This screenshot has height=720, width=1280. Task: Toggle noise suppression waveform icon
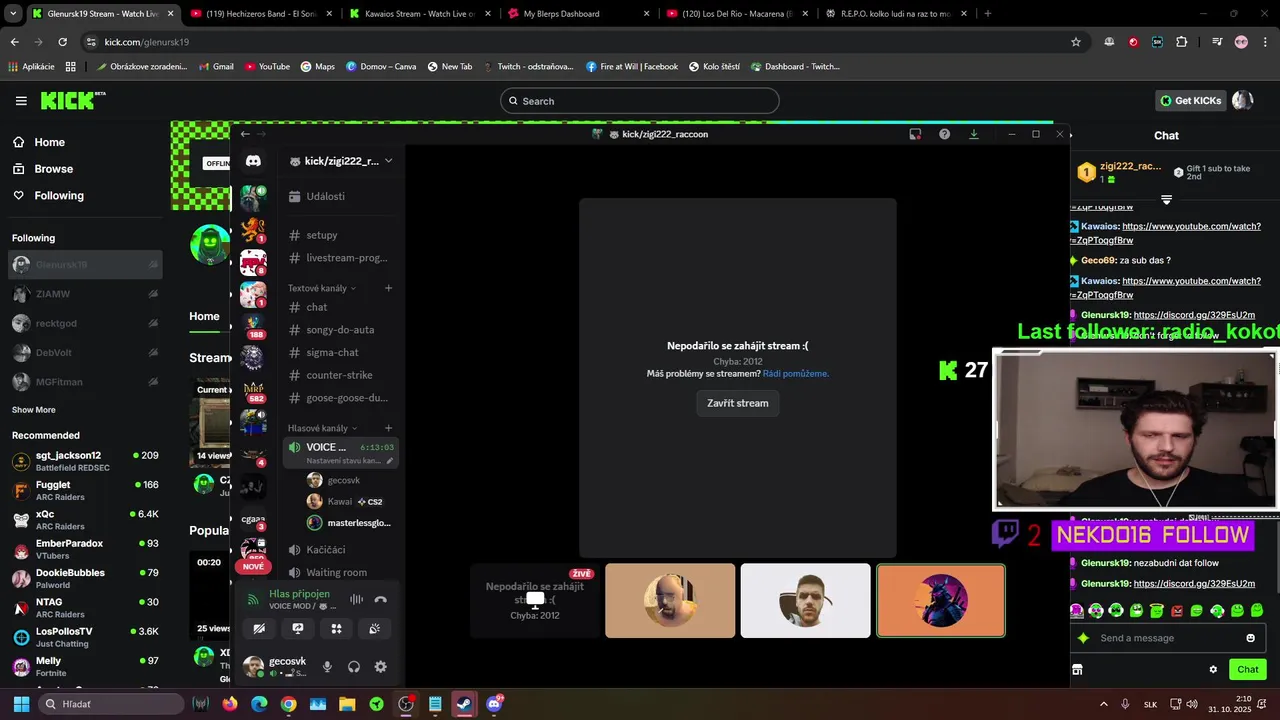coord(356,600)
